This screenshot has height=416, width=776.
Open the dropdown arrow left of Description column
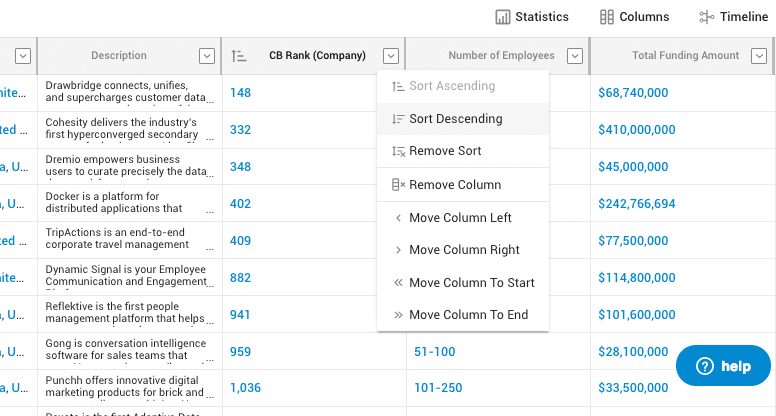coord(23,56)
